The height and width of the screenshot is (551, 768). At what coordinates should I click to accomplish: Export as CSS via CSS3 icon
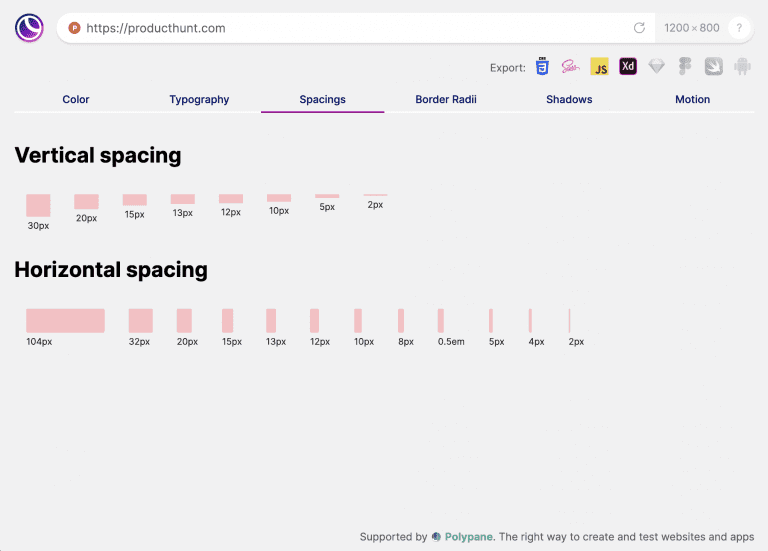click(x=542, y=66)
